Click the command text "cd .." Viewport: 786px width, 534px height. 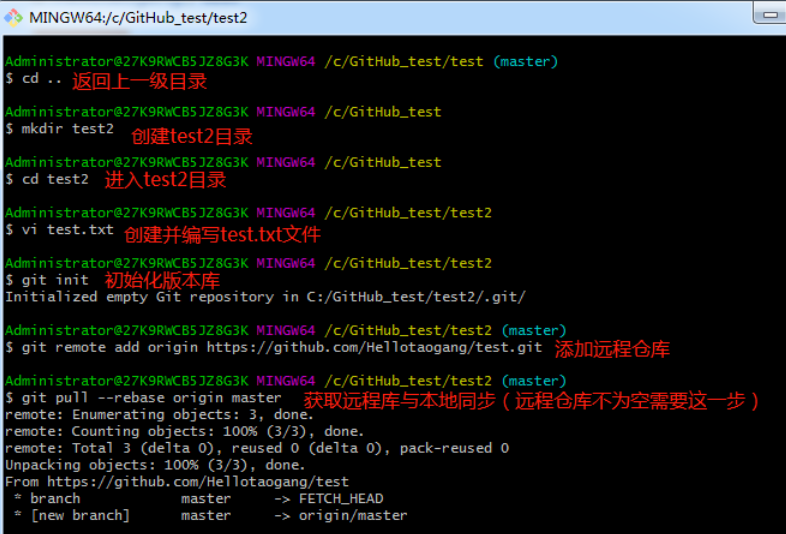coord(41,79)
